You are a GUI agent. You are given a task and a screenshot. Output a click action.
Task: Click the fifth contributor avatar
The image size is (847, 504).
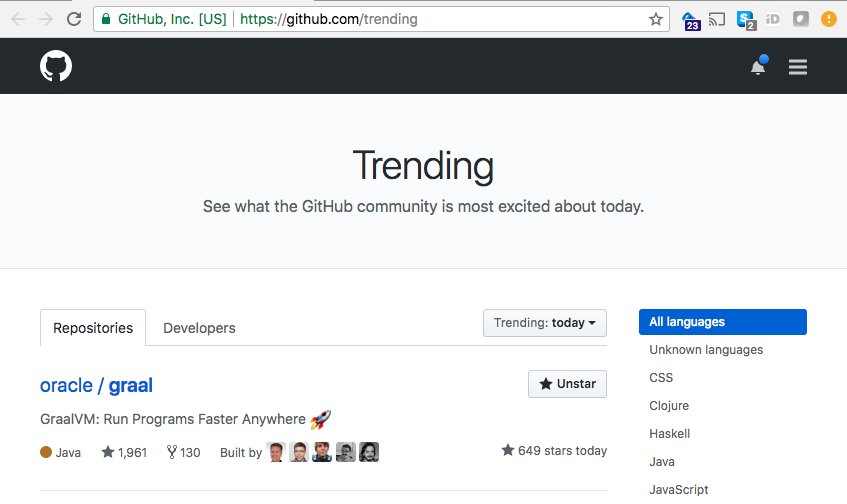[x=369, y=452]
